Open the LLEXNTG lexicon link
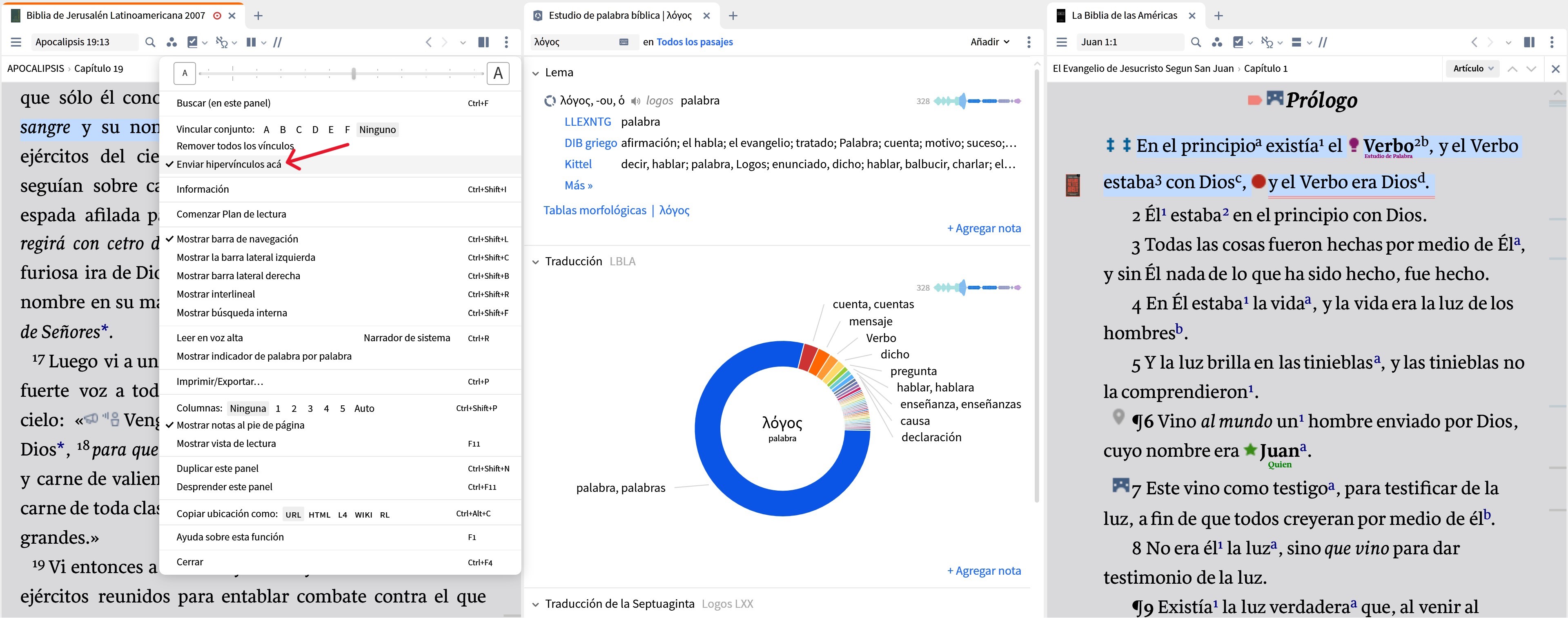This screenshot has width=1568, height=618. tap(588, 122)
